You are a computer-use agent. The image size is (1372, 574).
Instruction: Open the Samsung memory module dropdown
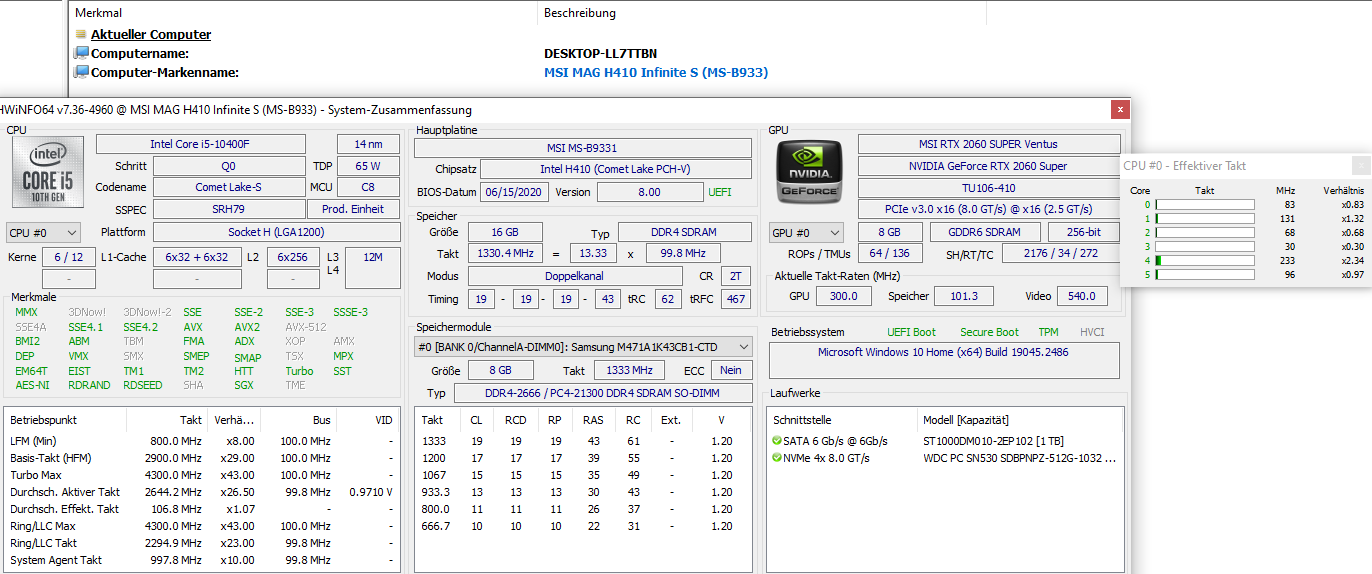point(583,347)
